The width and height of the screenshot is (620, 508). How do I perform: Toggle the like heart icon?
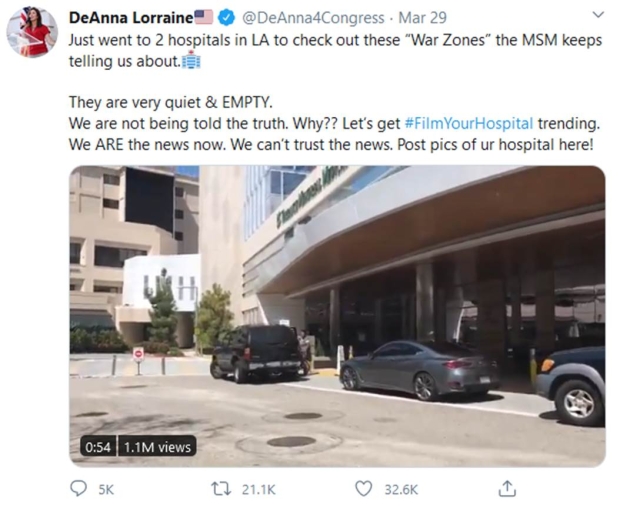pyautogui.click(x=364, y=488)
